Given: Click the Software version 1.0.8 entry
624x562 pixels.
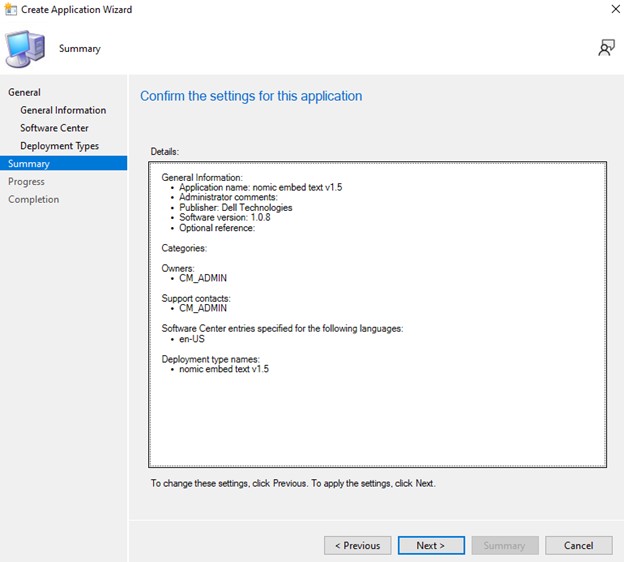Looking at the screenshot, I should pyautogui.click(x=225, y=218).
